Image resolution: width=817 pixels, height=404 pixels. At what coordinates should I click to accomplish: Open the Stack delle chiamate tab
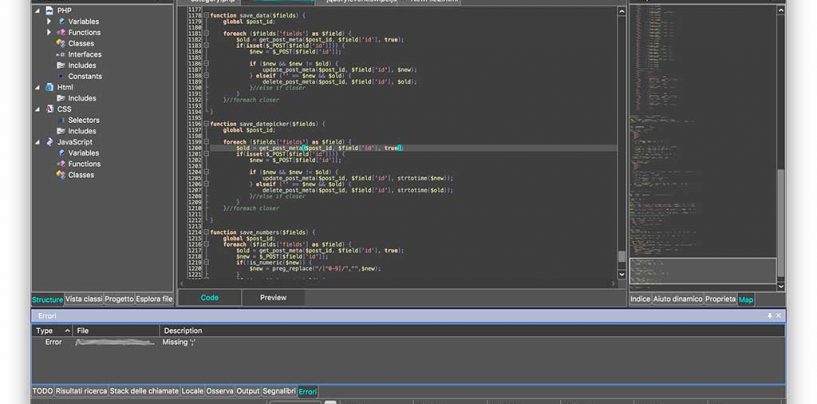tap(144, 391)
